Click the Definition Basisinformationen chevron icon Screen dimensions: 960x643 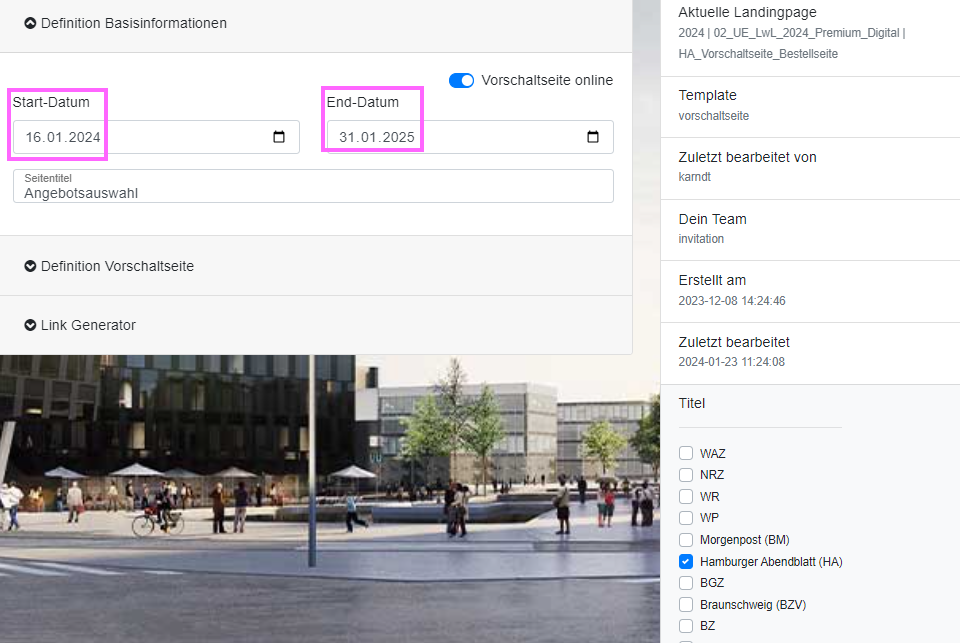click(30, 23)
